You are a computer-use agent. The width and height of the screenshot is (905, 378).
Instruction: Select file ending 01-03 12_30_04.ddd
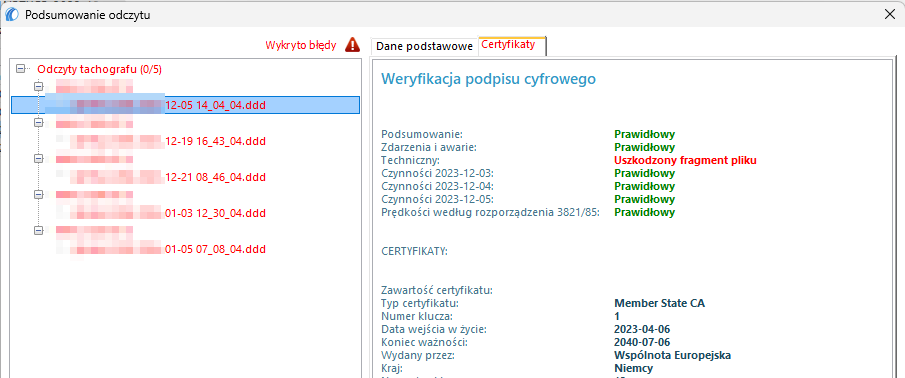[x=162, y=214]
